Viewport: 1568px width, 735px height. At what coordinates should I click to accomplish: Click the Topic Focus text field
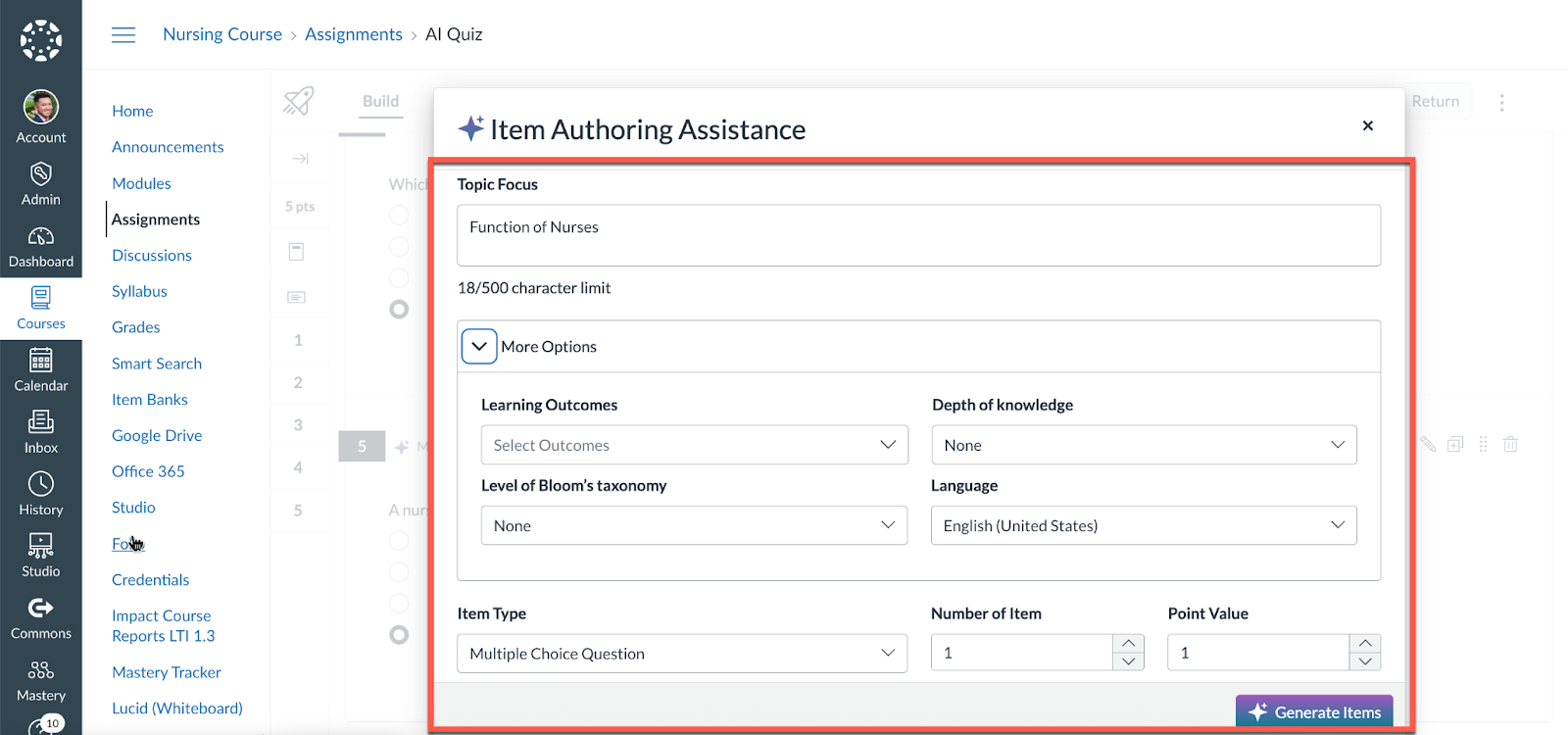click(x=918, y=235)
